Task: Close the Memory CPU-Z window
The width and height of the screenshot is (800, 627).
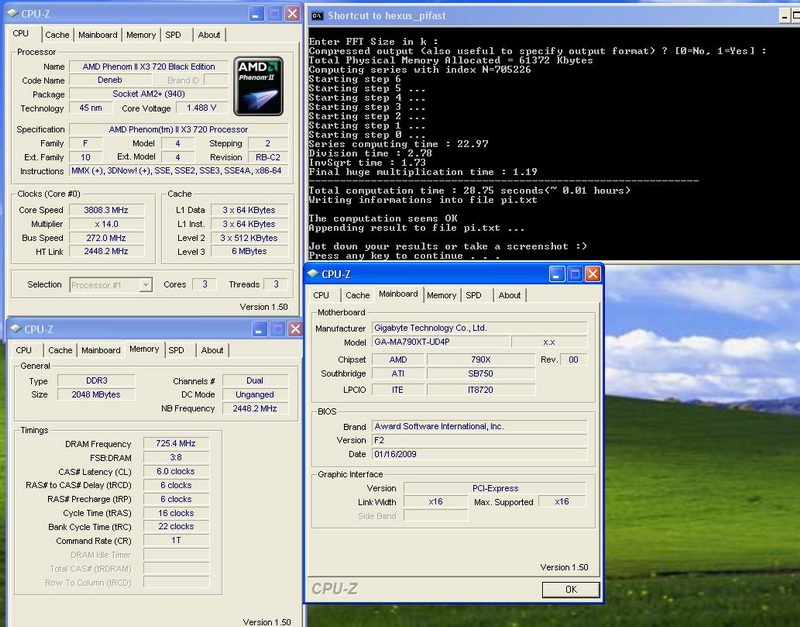Action: coord(295,329)
